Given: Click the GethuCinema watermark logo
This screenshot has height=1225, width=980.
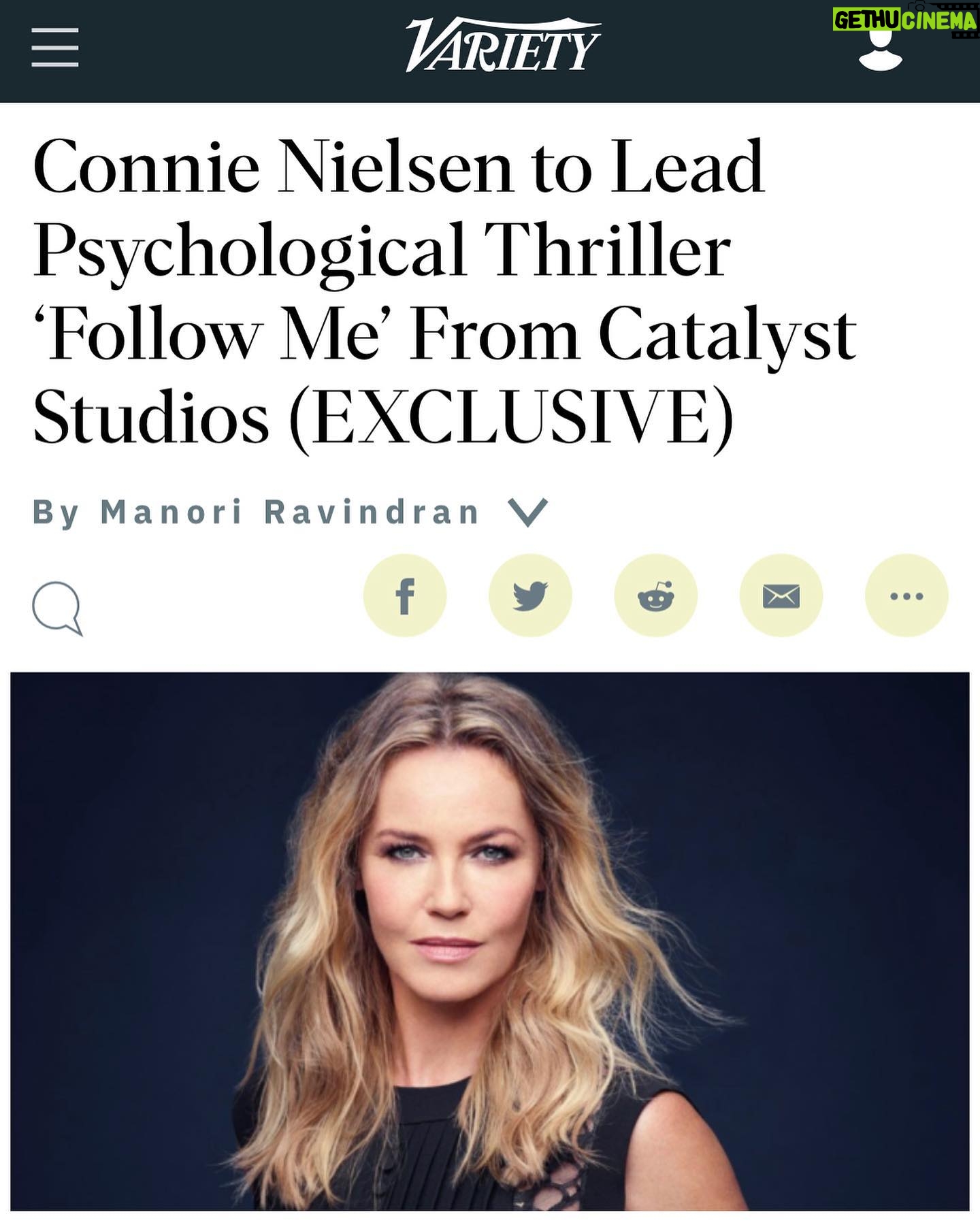Looking at the screenshot, I should 904,21.
